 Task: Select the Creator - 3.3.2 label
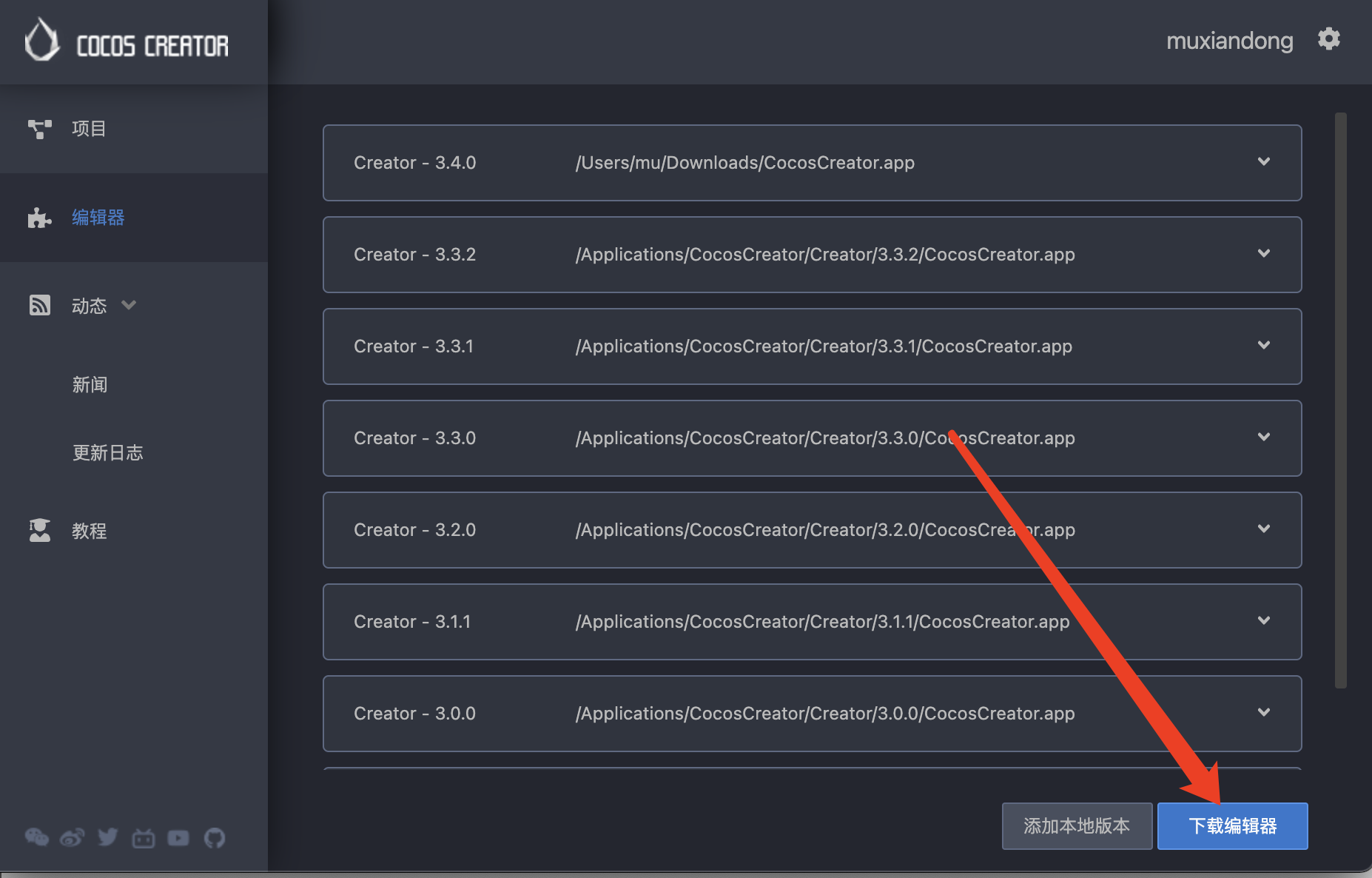pos(414,254)
